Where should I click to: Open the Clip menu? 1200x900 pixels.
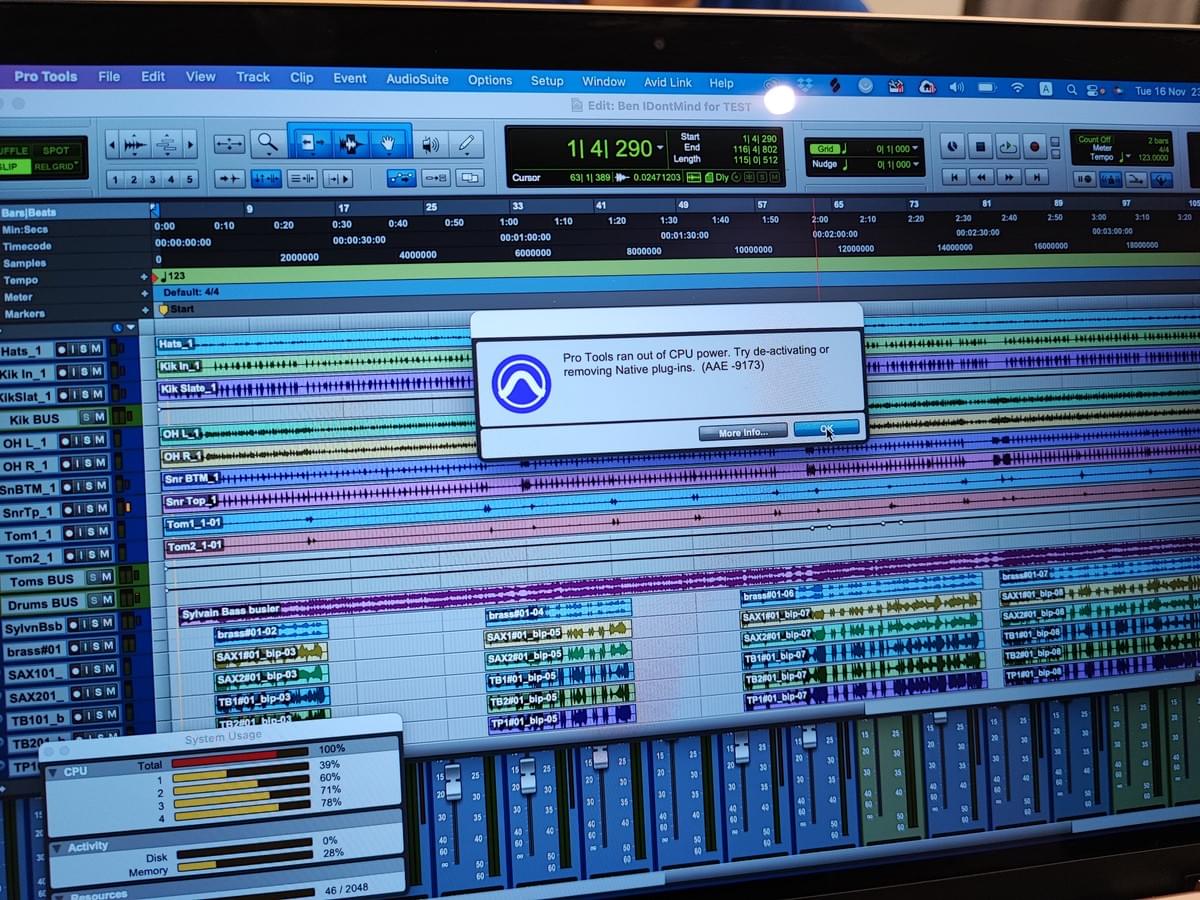pyautogui.click(x=301, y=77)
